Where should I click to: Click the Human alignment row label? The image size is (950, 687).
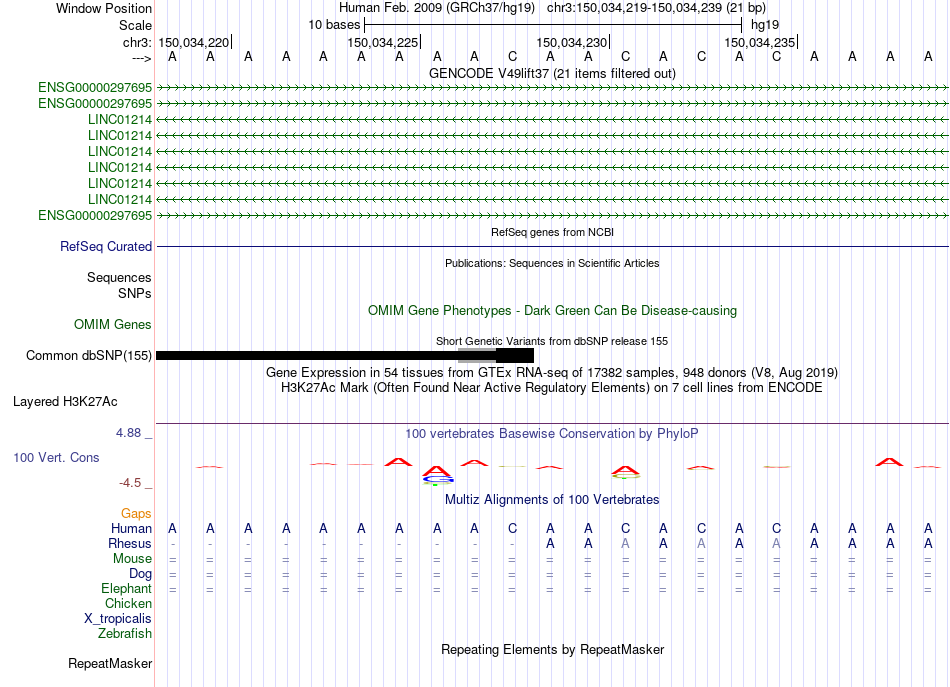(131, 529)
